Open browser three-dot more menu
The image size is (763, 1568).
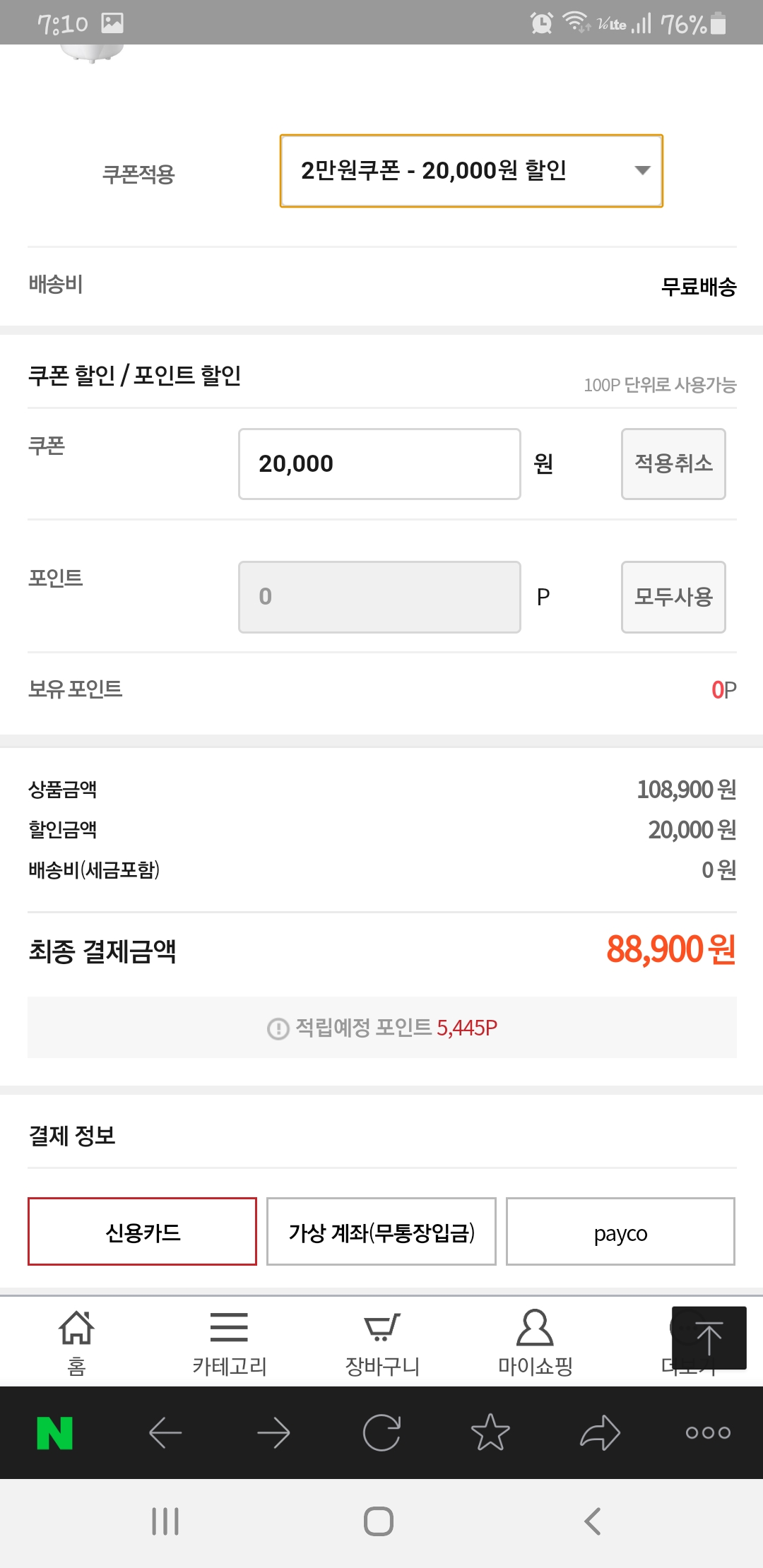coord(708,1433)
